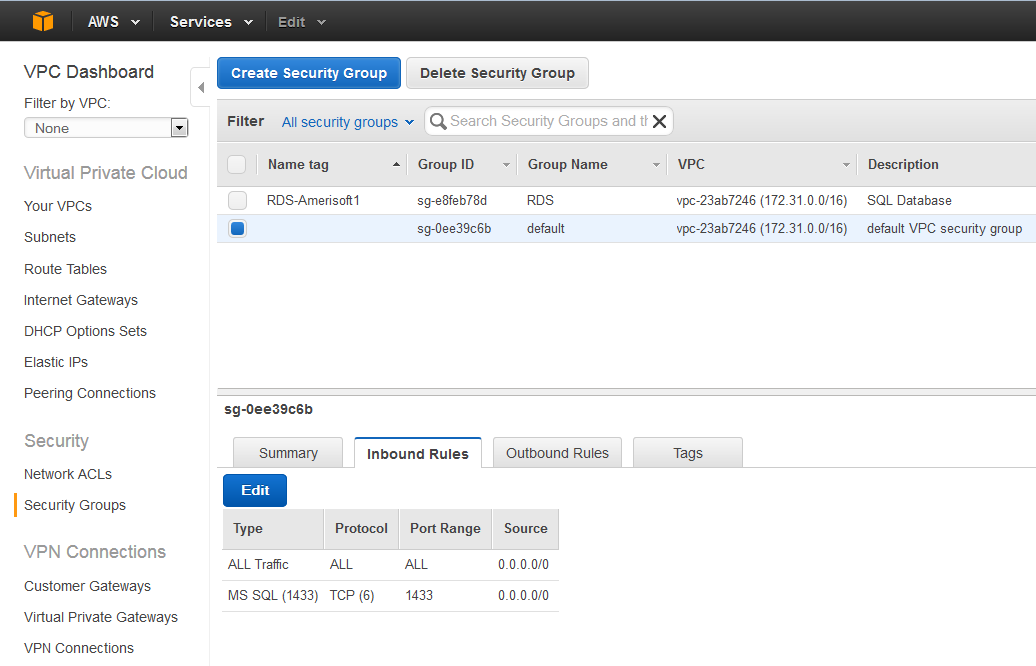This screenshot has width=1036, height=666.
Task: Open the Group ID column sort arrow
Action: (506, 165)
